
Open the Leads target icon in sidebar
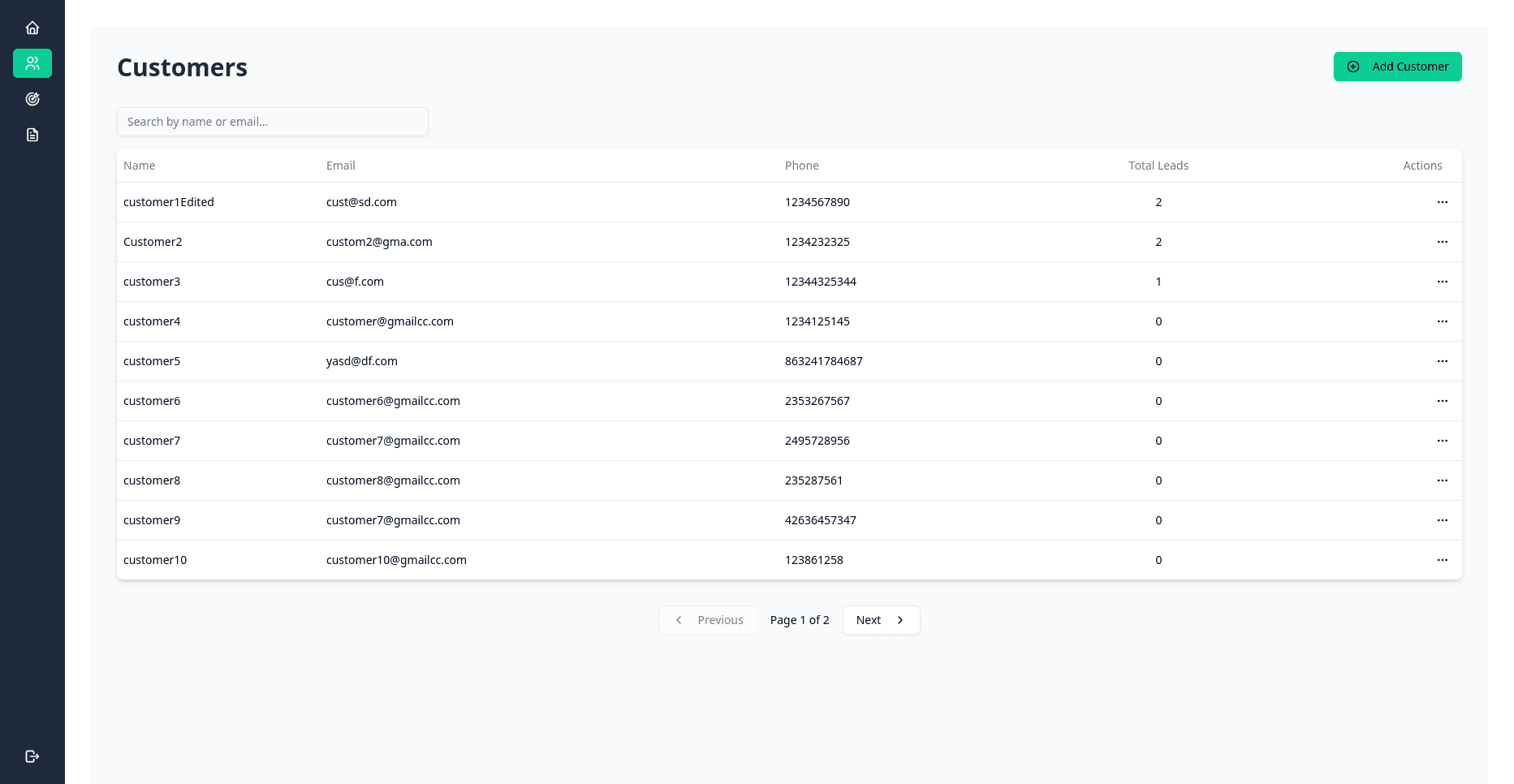(x=32, y=99)
